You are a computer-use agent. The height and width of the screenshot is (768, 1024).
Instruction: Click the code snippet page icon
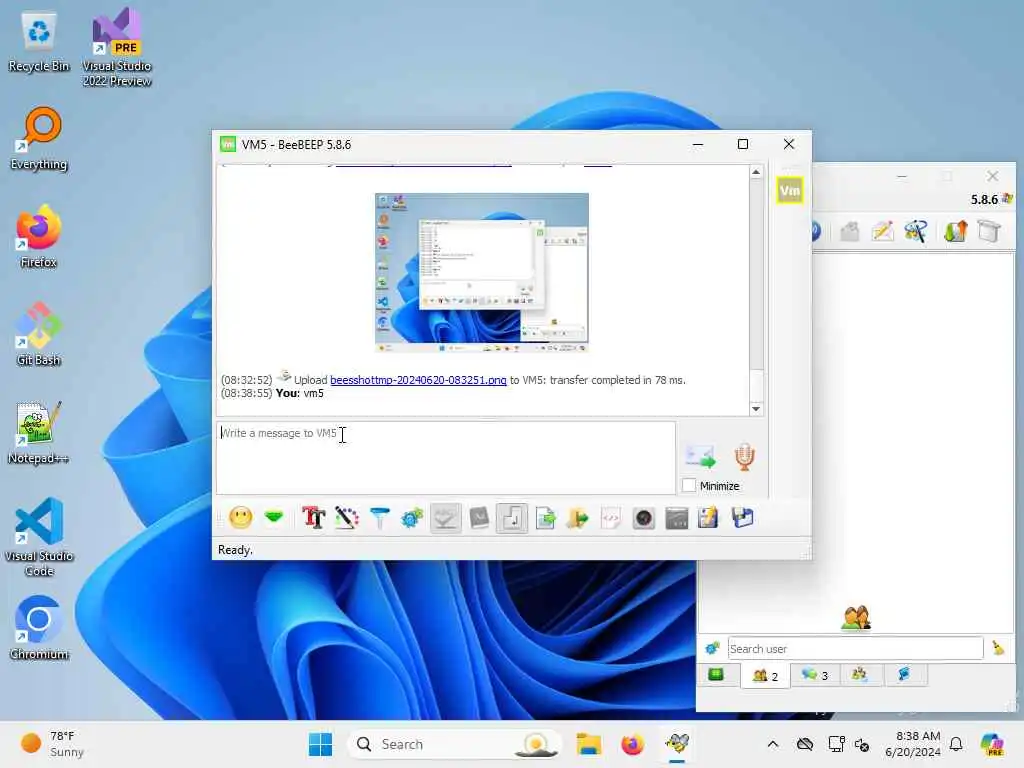point(611,518)
